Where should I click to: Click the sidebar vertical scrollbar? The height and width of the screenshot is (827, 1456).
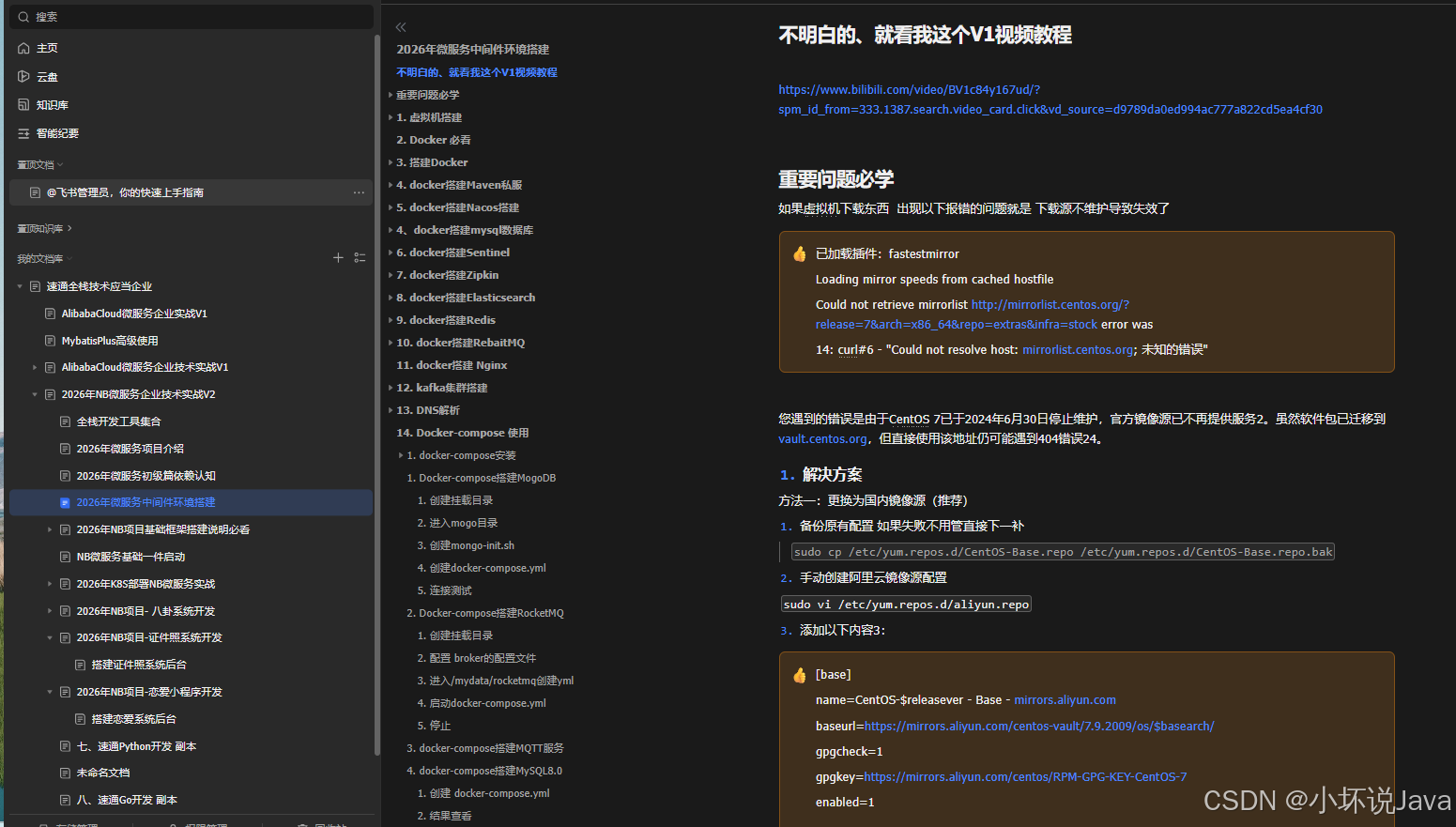(376, 394)
